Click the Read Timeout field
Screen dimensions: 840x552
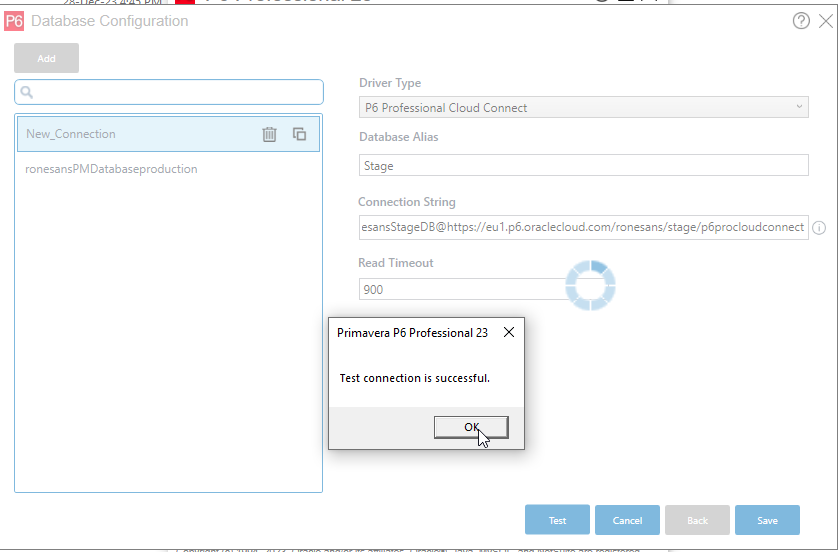[x=460, y=289]
